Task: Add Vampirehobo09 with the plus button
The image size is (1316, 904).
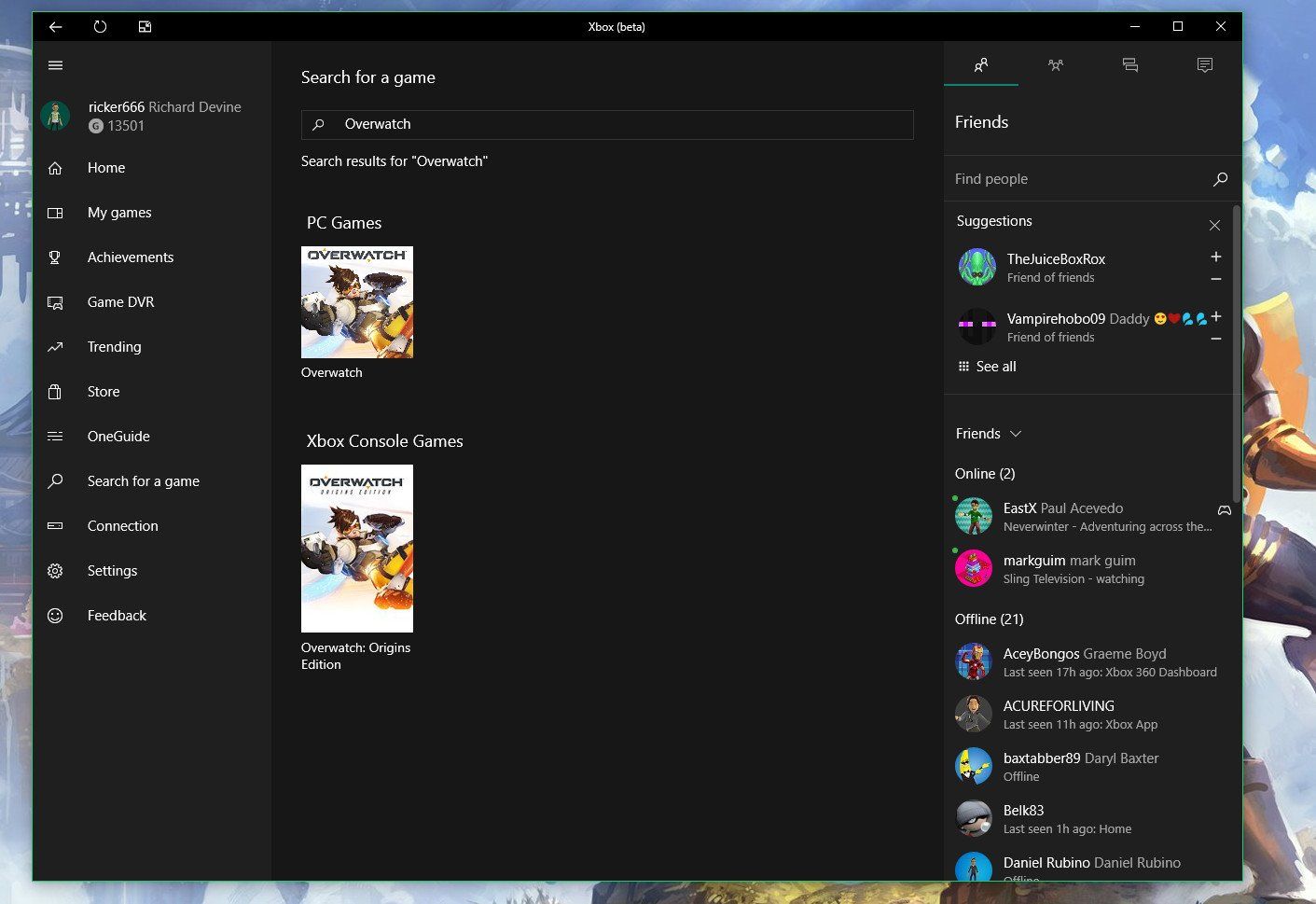Action: click(x=1215, y=317)
